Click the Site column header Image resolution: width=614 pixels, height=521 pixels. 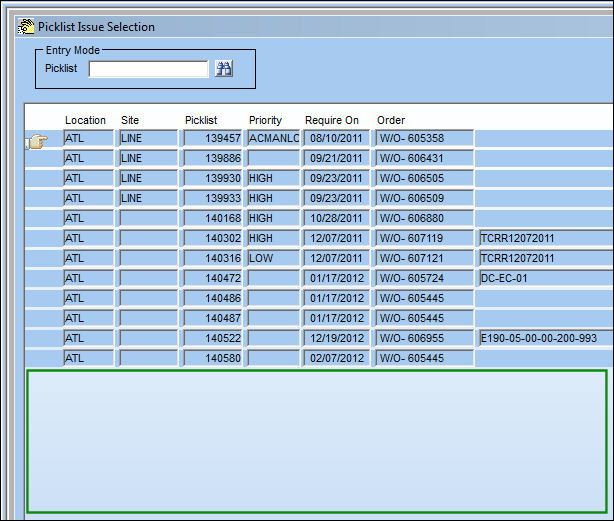coord(130,120)
